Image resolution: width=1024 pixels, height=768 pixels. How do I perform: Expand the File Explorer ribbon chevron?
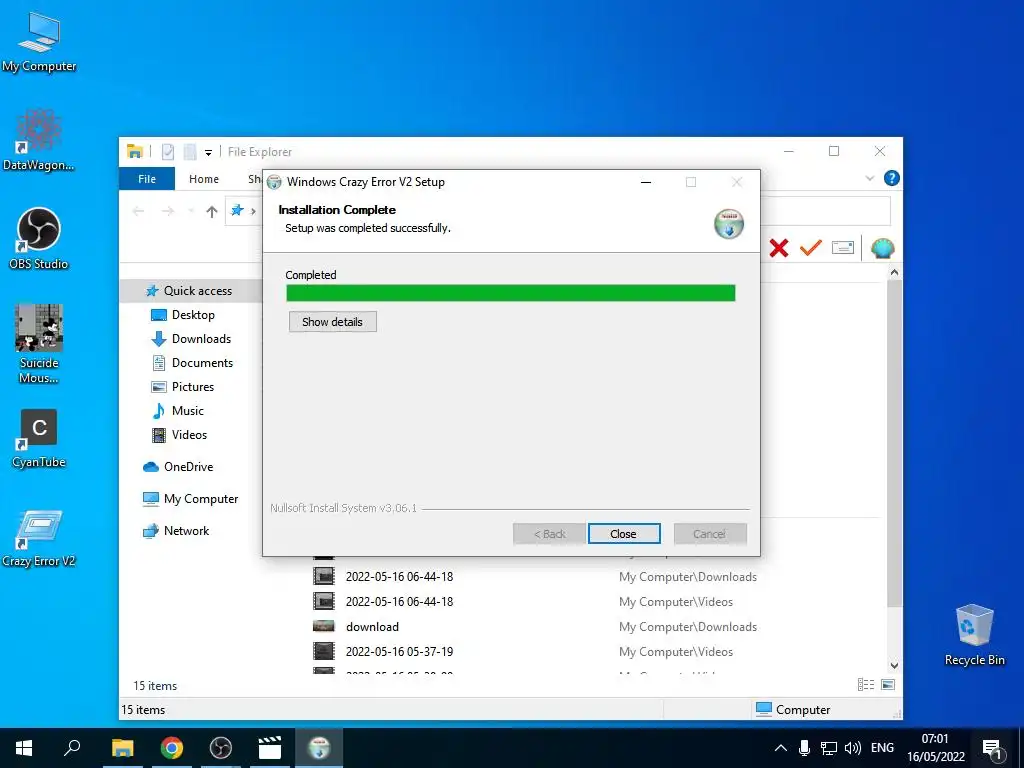click(869, 178)
